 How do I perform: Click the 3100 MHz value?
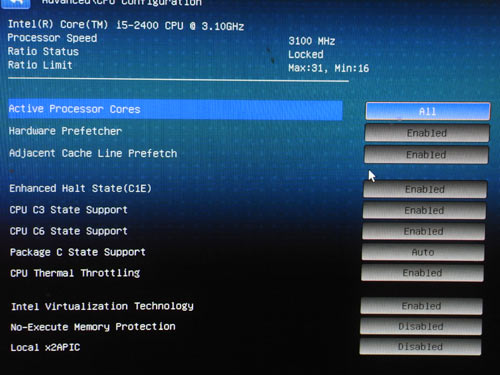(312, 41)
